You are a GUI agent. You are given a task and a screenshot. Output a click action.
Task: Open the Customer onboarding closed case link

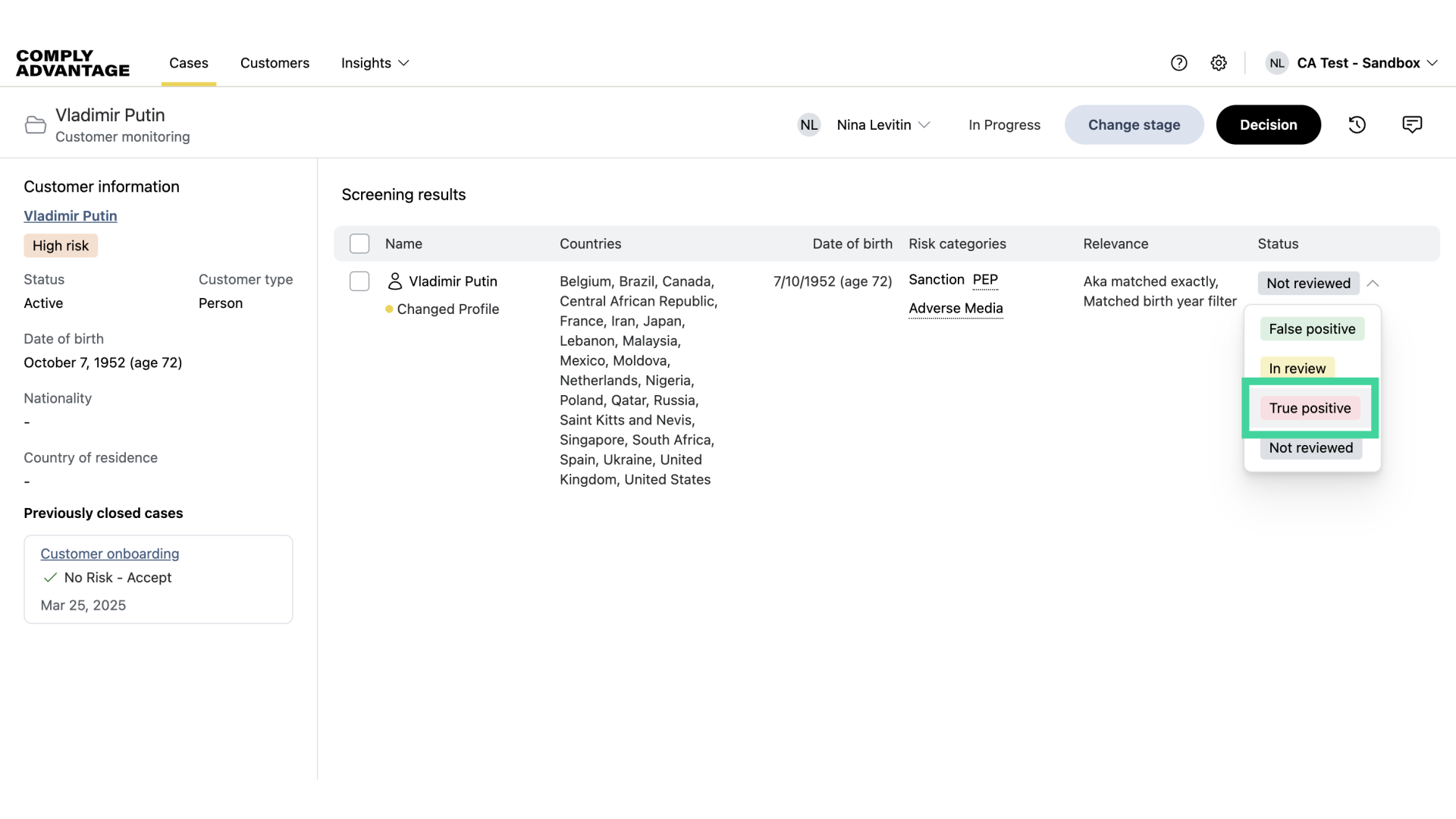[110, 554]
